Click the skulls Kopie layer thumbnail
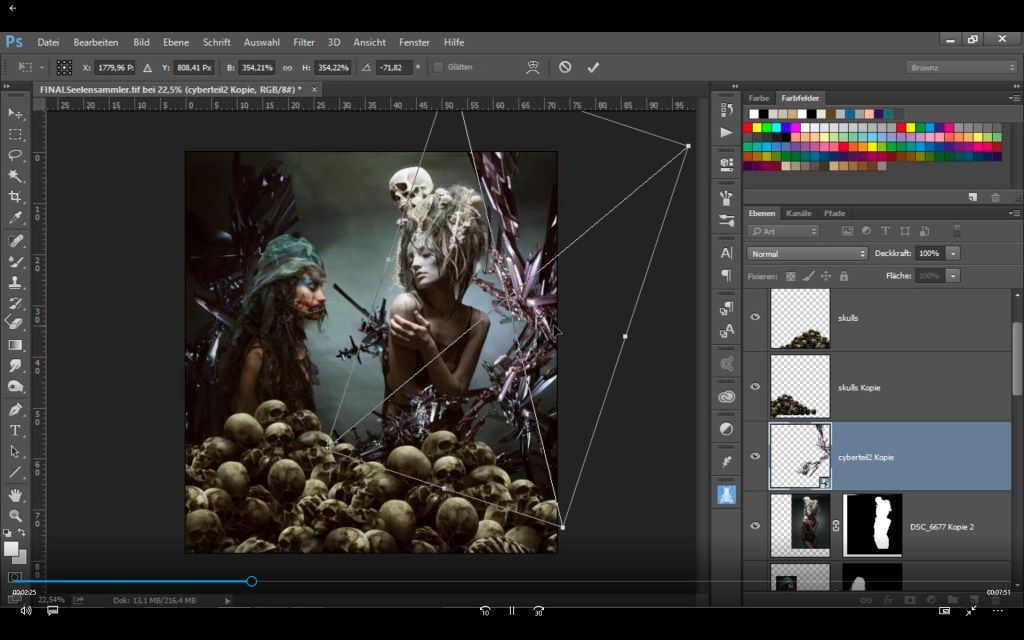This screenshot has width=1024, height=640. click(800, 387)
